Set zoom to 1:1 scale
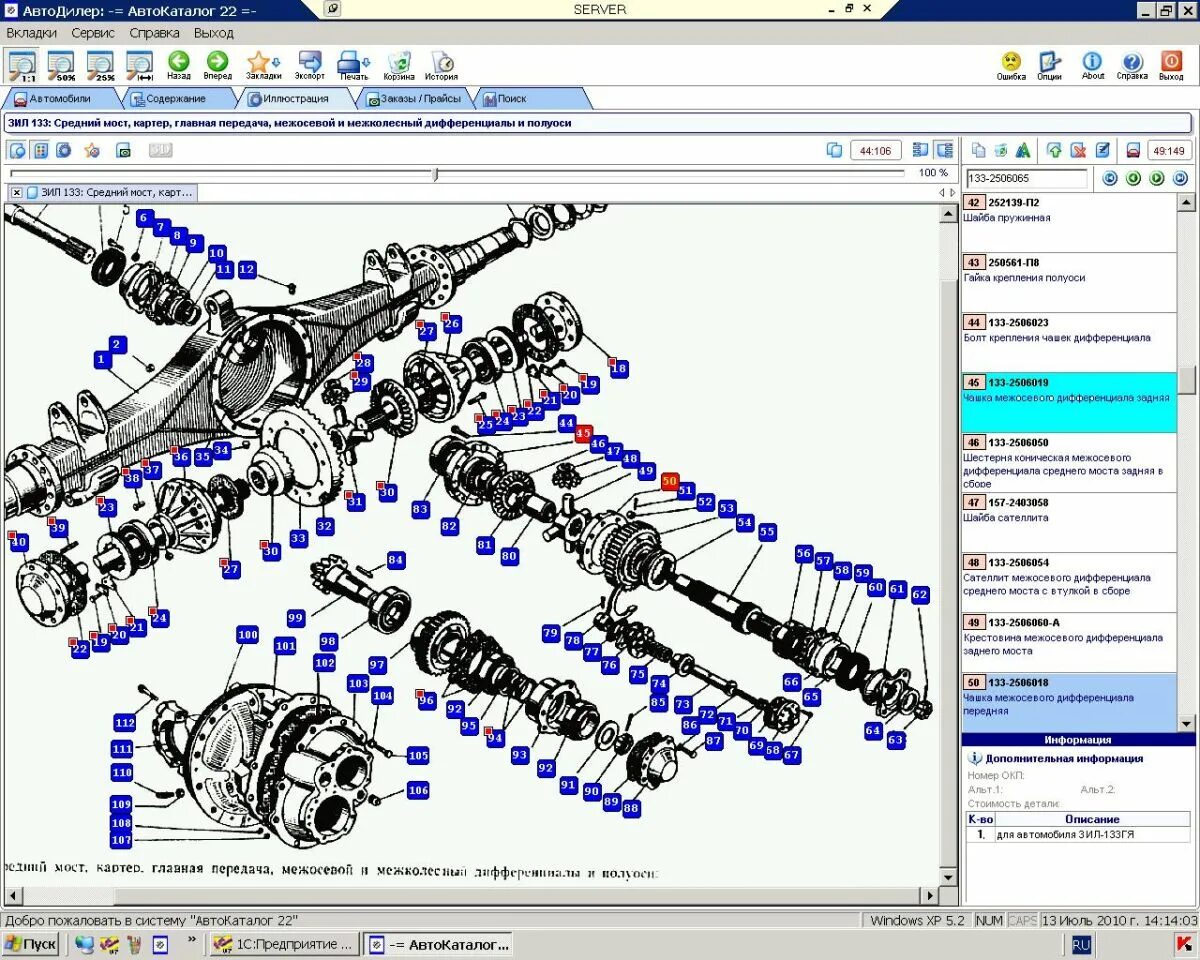 click(22, 65)
